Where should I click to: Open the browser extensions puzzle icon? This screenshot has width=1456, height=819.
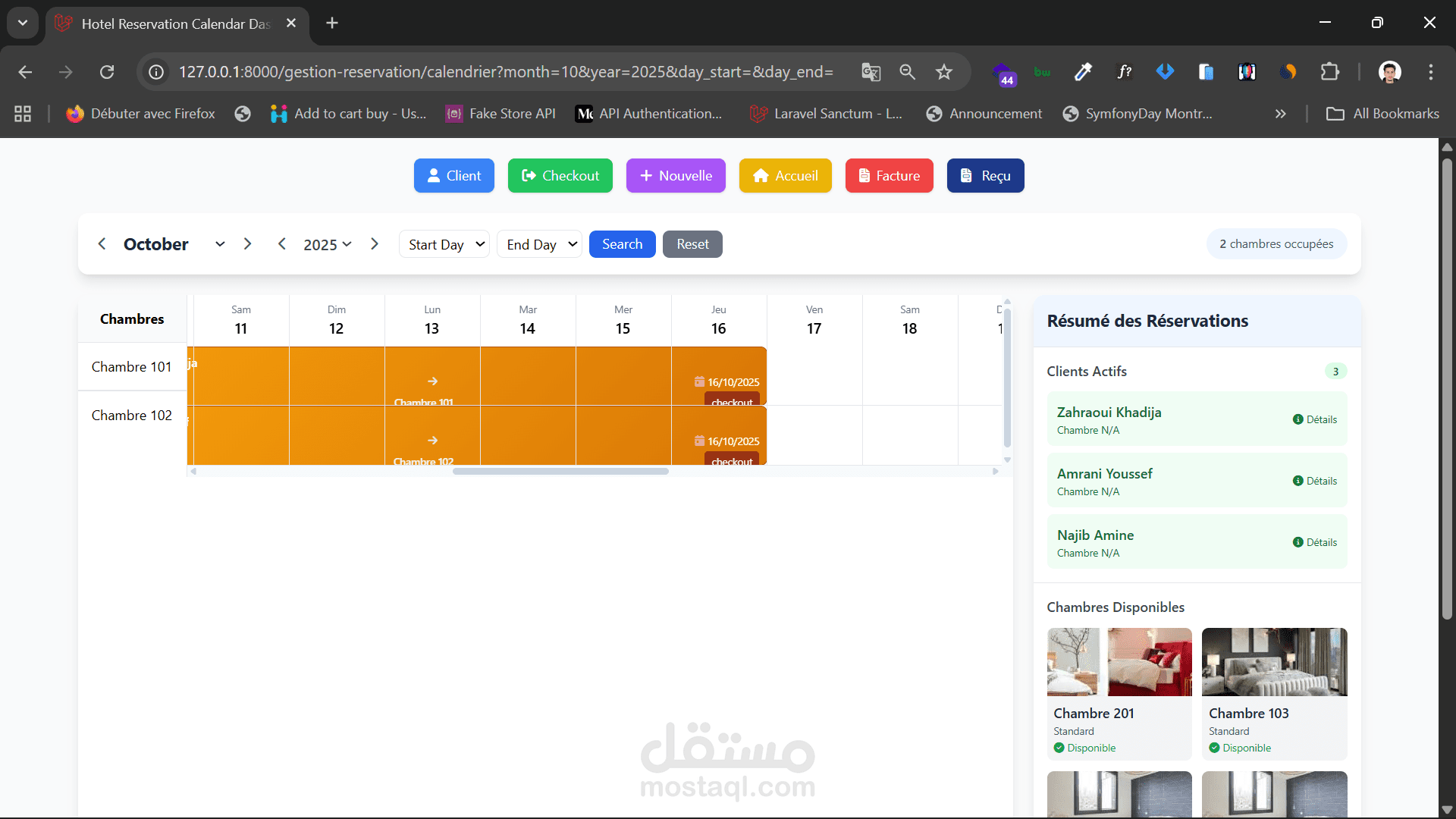click(1329, 72)
